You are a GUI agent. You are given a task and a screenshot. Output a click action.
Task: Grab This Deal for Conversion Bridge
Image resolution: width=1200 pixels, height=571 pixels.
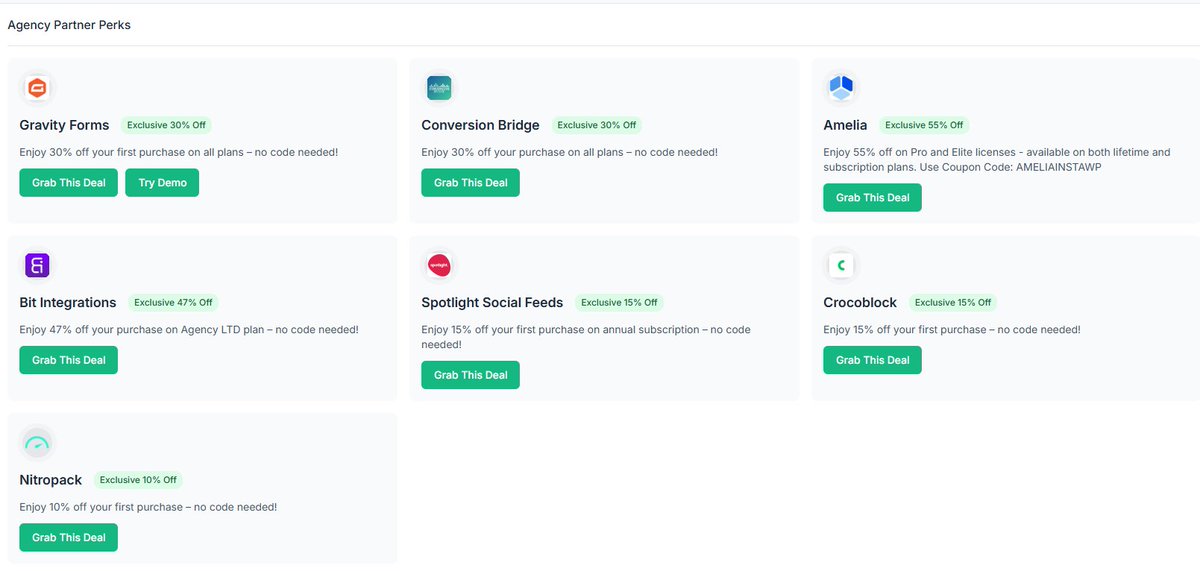[x=471, y=183]
